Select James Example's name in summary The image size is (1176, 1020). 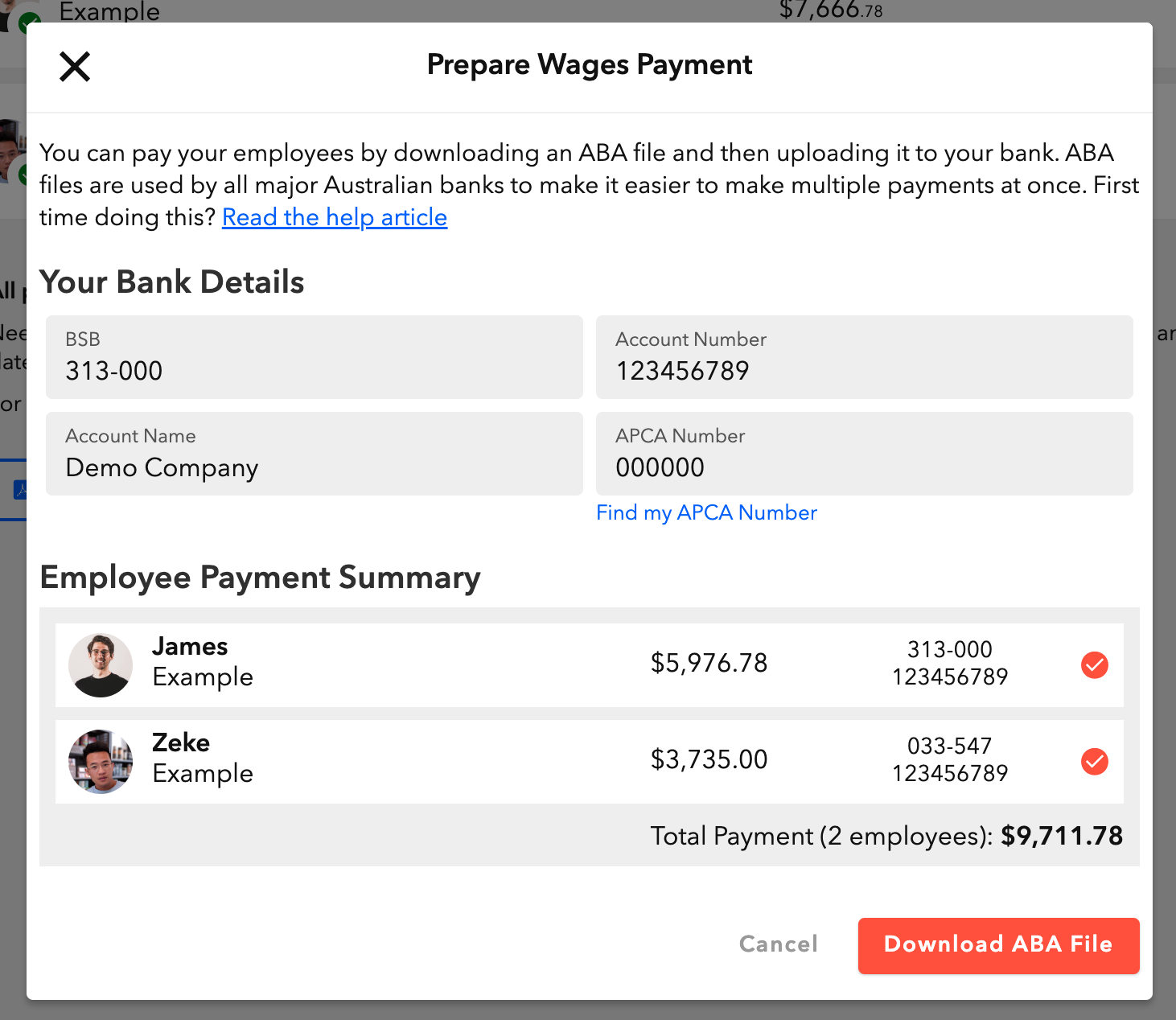pos(203,662)
